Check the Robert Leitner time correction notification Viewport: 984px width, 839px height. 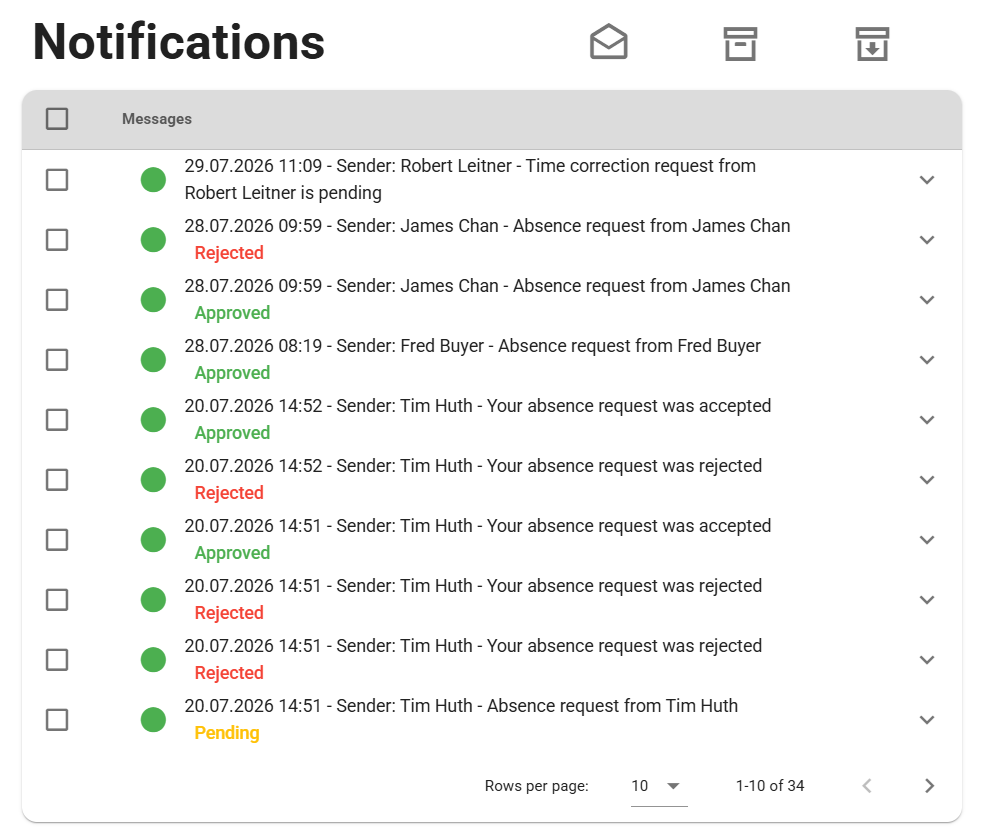click(x=57, y=179)
